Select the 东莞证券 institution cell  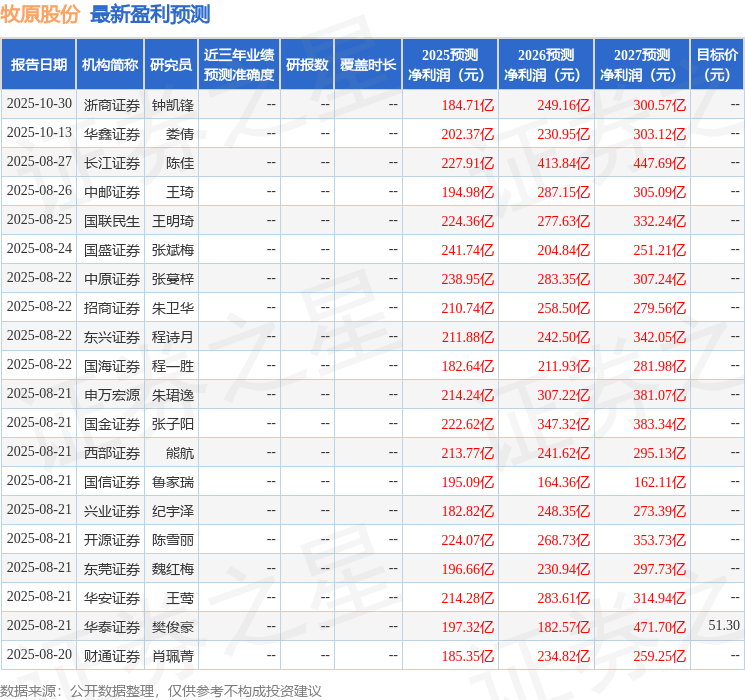click(x=112, y=569)
